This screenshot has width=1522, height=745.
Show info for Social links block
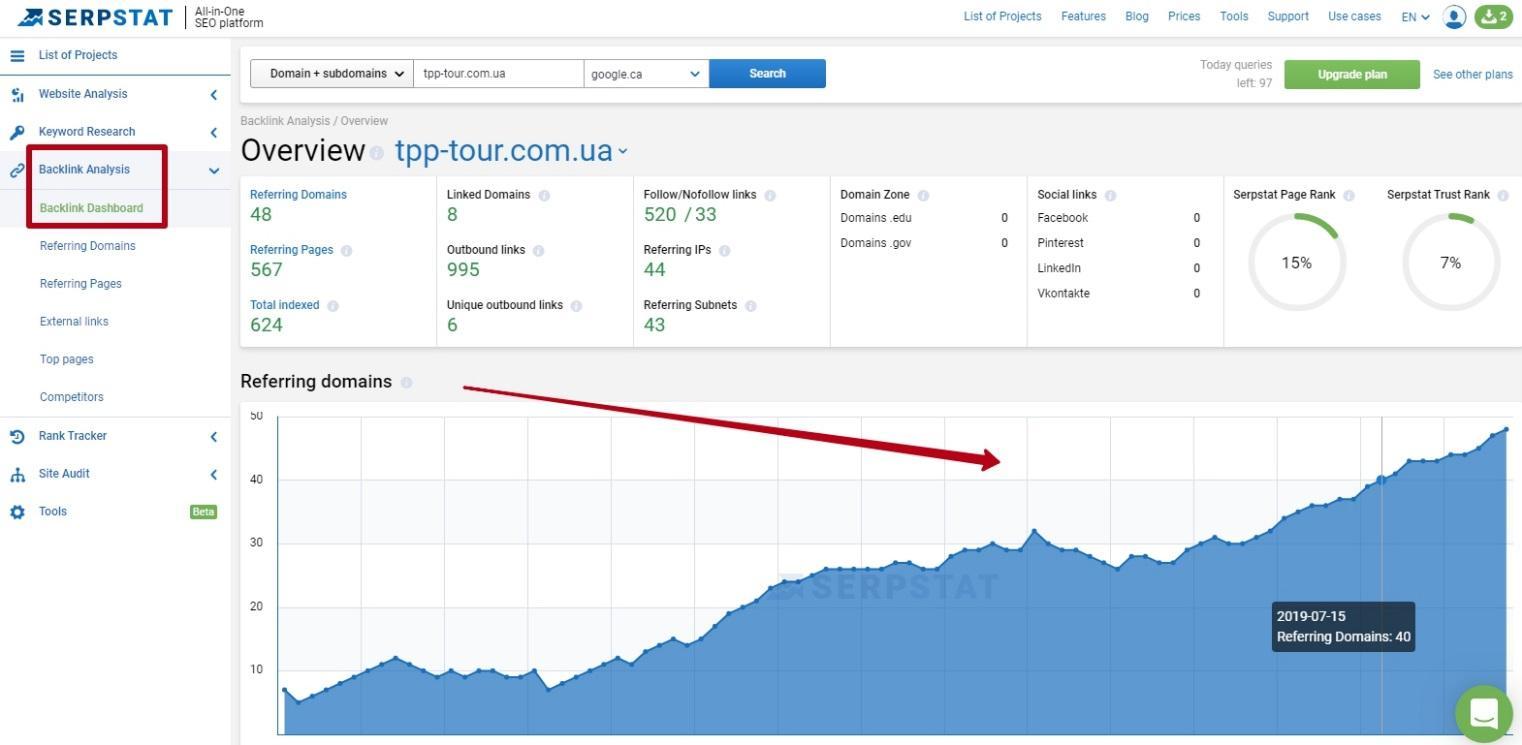(1110, 195)
